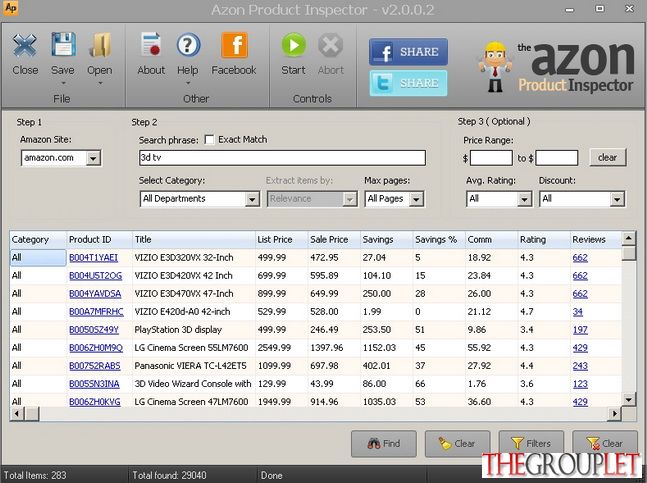Sort by Comm column header

click(491, 240)
